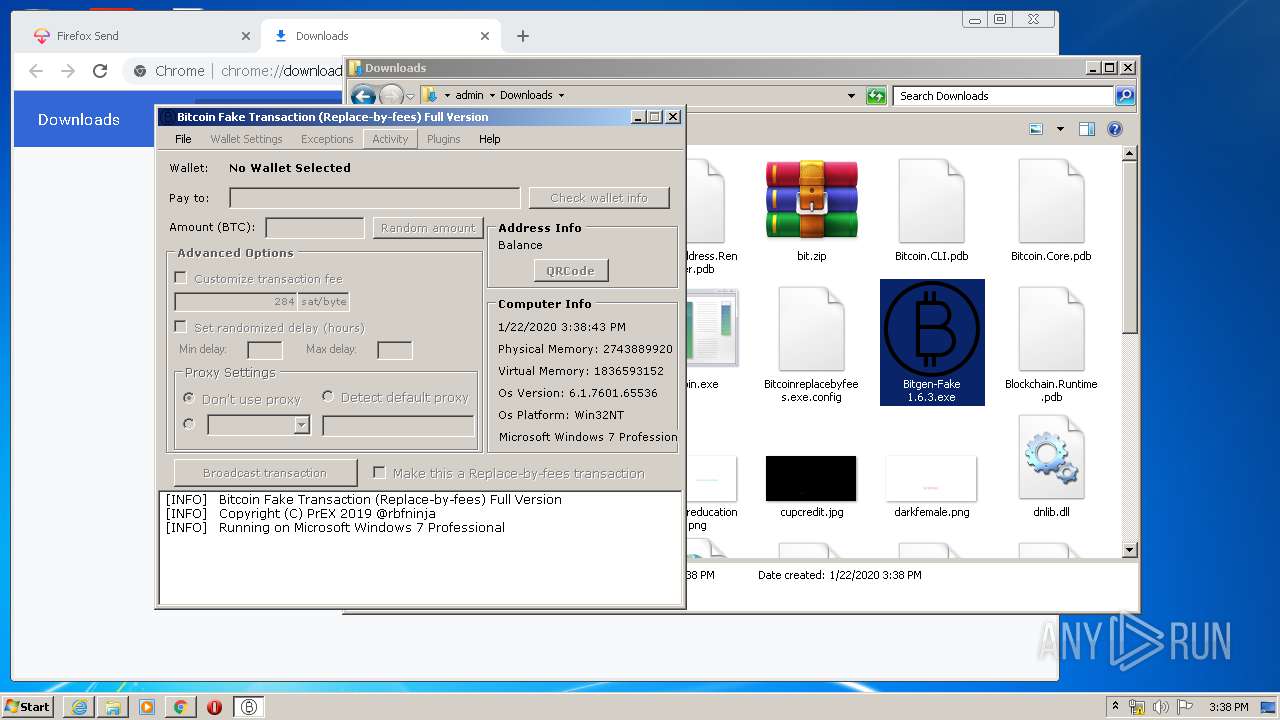Click Amount (BTC) field
The image size is (1280, 720).
click(x=315, y=228)
